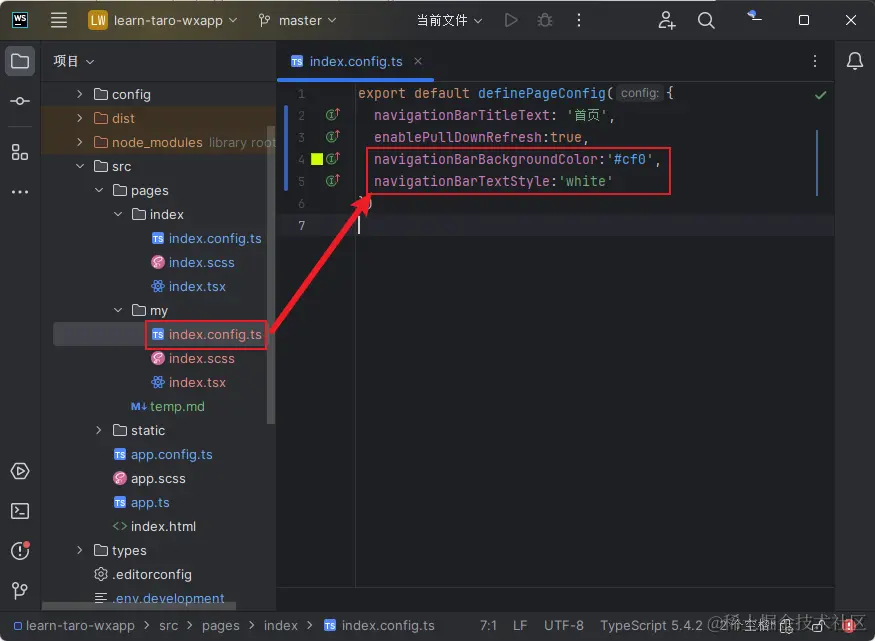Expand the node_modules folder
This screenshot has width=875, height=641.
[79, 142]
